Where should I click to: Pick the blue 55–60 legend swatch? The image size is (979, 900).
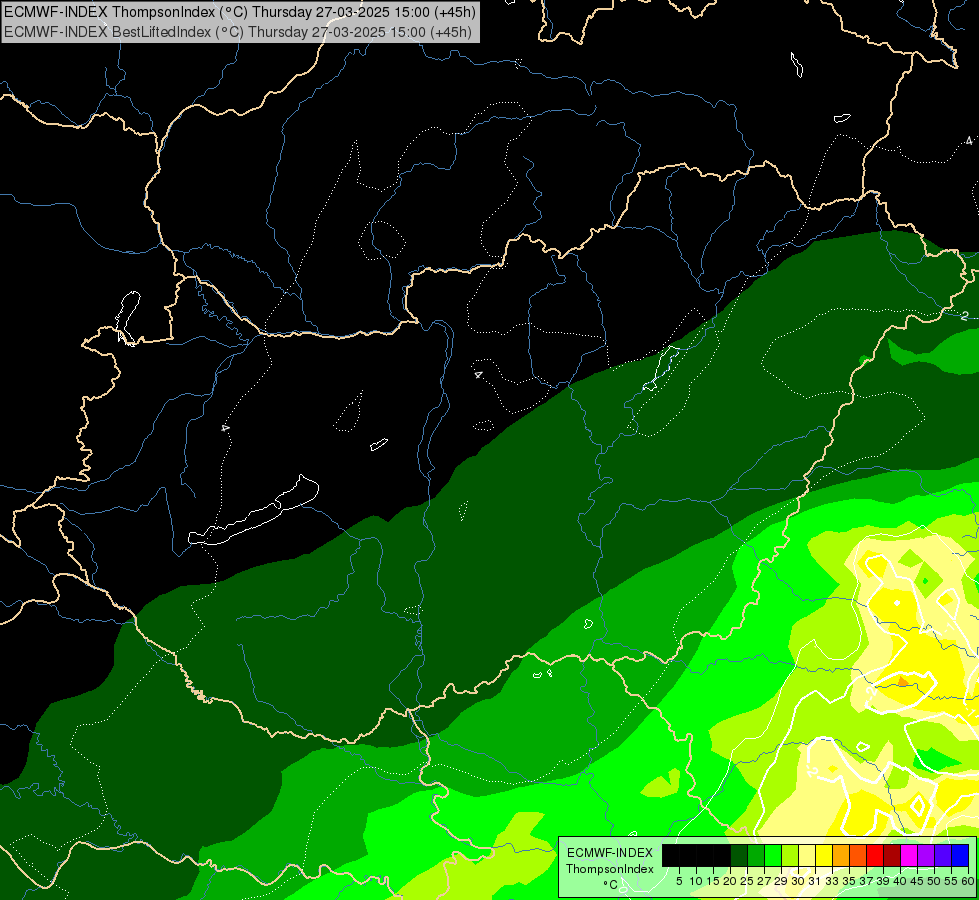[960, 855]
